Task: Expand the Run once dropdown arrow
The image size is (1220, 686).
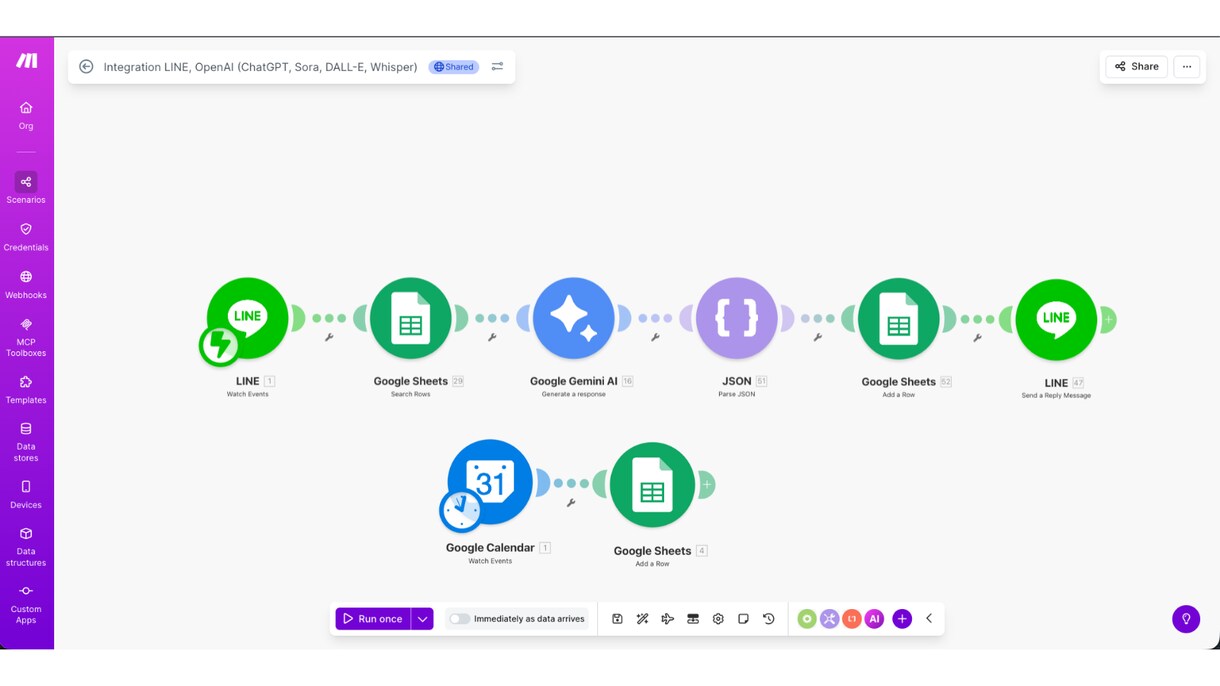Action: tap(422, 619)
